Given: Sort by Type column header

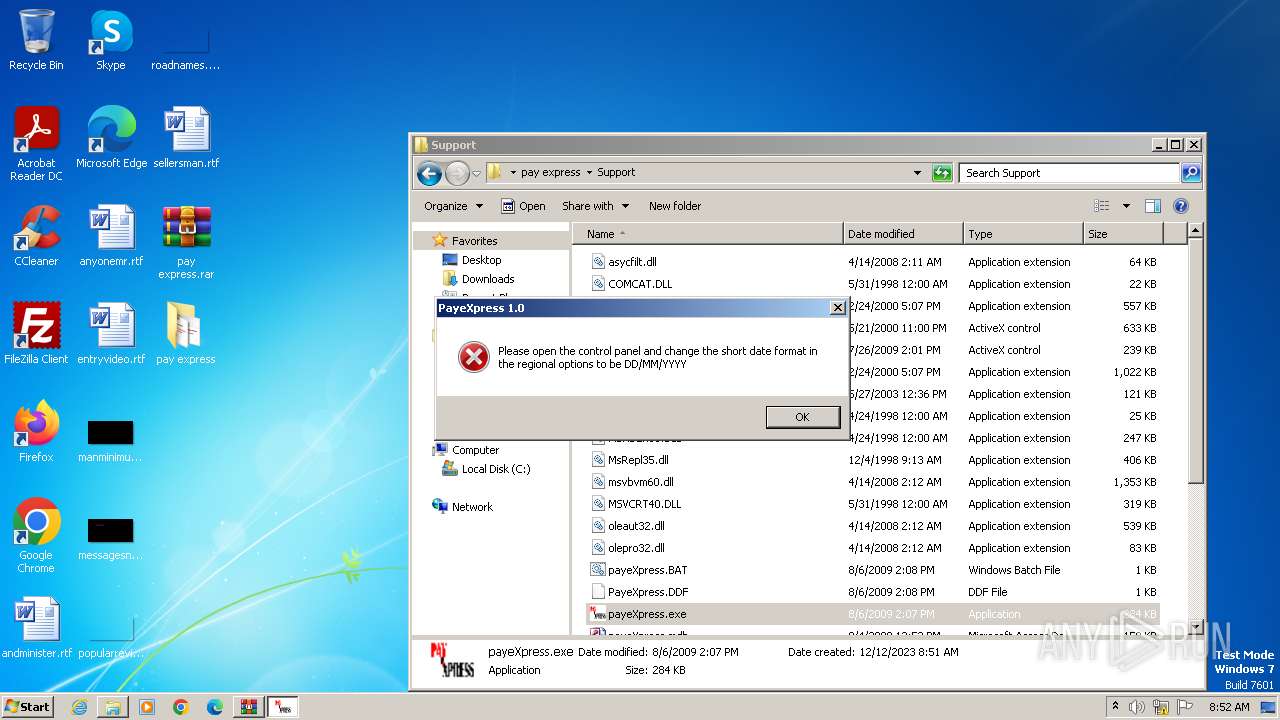Looking at the screenshot, I should pos(1023,234).
